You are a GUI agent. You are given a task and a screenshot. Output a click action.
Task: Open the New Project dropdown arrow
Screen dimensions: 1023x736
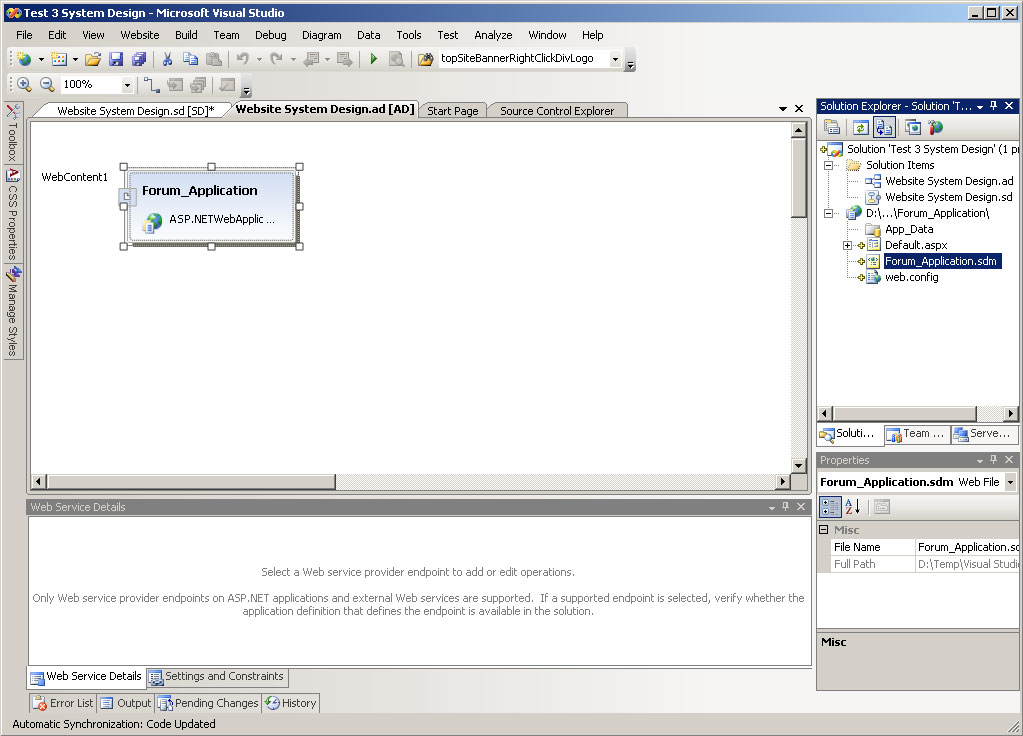point(41,59)
